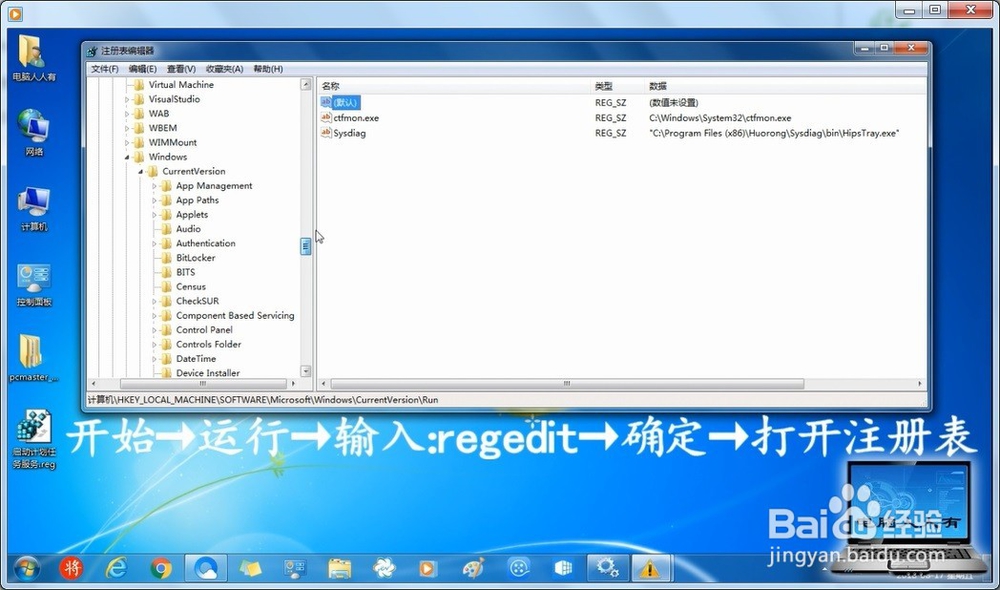Select the Virtual Machine key

pyautogui.click(x=181, y=85)
